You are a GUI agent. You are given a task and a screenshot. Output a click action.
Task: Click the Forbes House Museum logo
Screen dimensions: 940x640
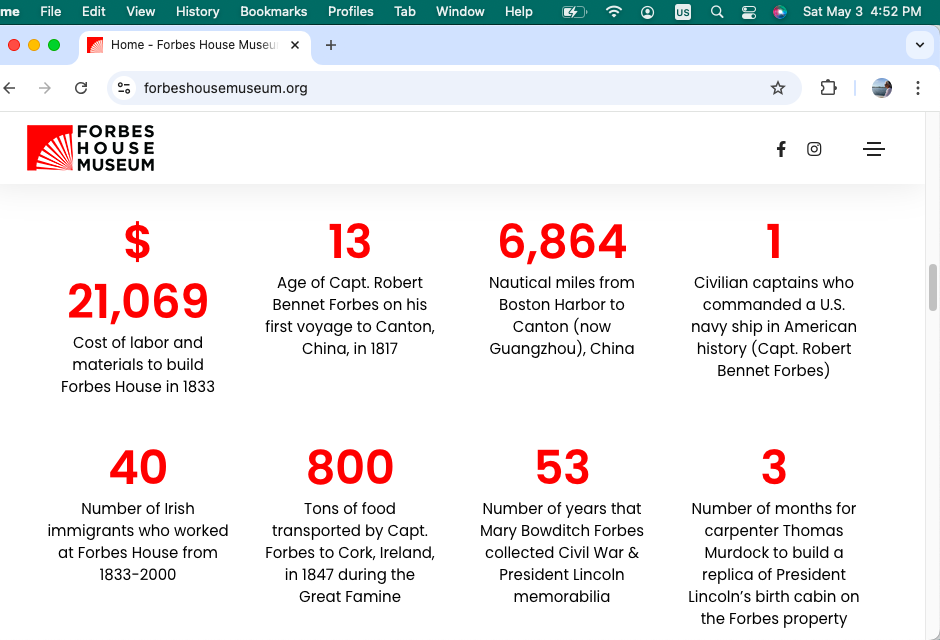coord(91,149)
